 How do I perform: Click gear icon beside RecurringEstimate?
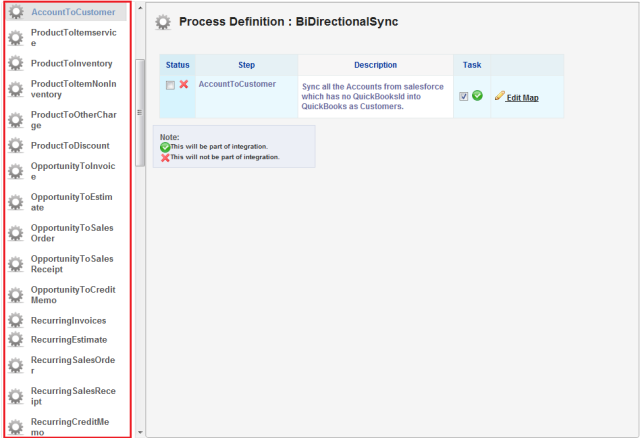point(15,340)
